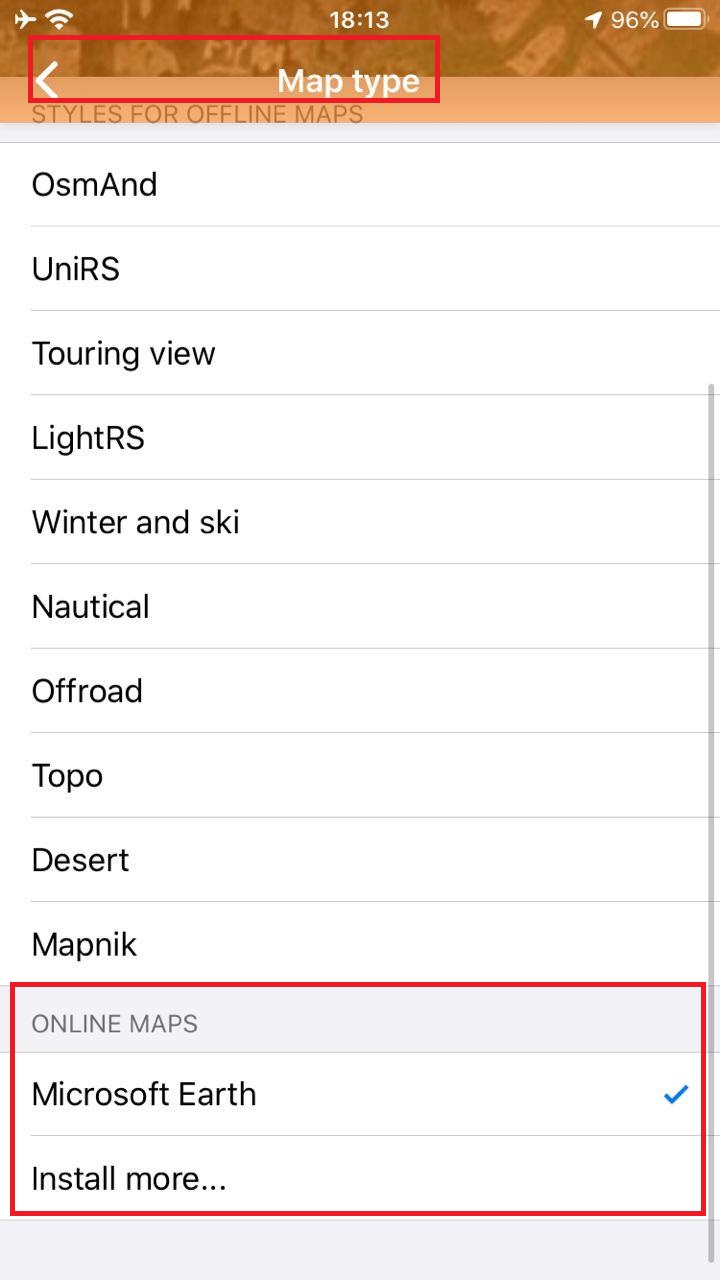Select the Nautical map style
Image resolution: width=720 pixels, height=1280 pixels.
coord(91,607)
